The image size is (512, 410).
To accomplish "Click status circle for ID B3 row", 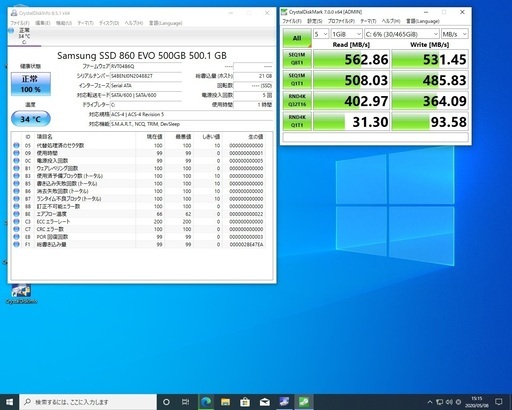I will pos(16,176).
